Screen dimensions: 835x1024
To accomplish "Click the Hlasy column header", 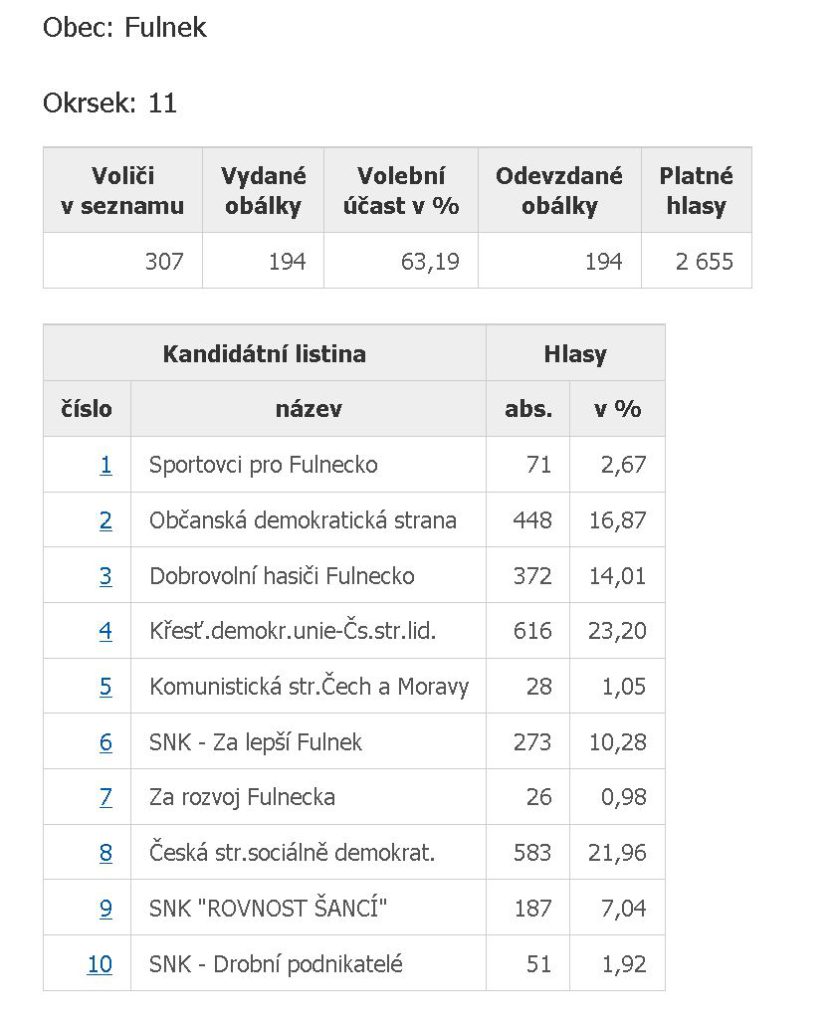I will point(575,353).
